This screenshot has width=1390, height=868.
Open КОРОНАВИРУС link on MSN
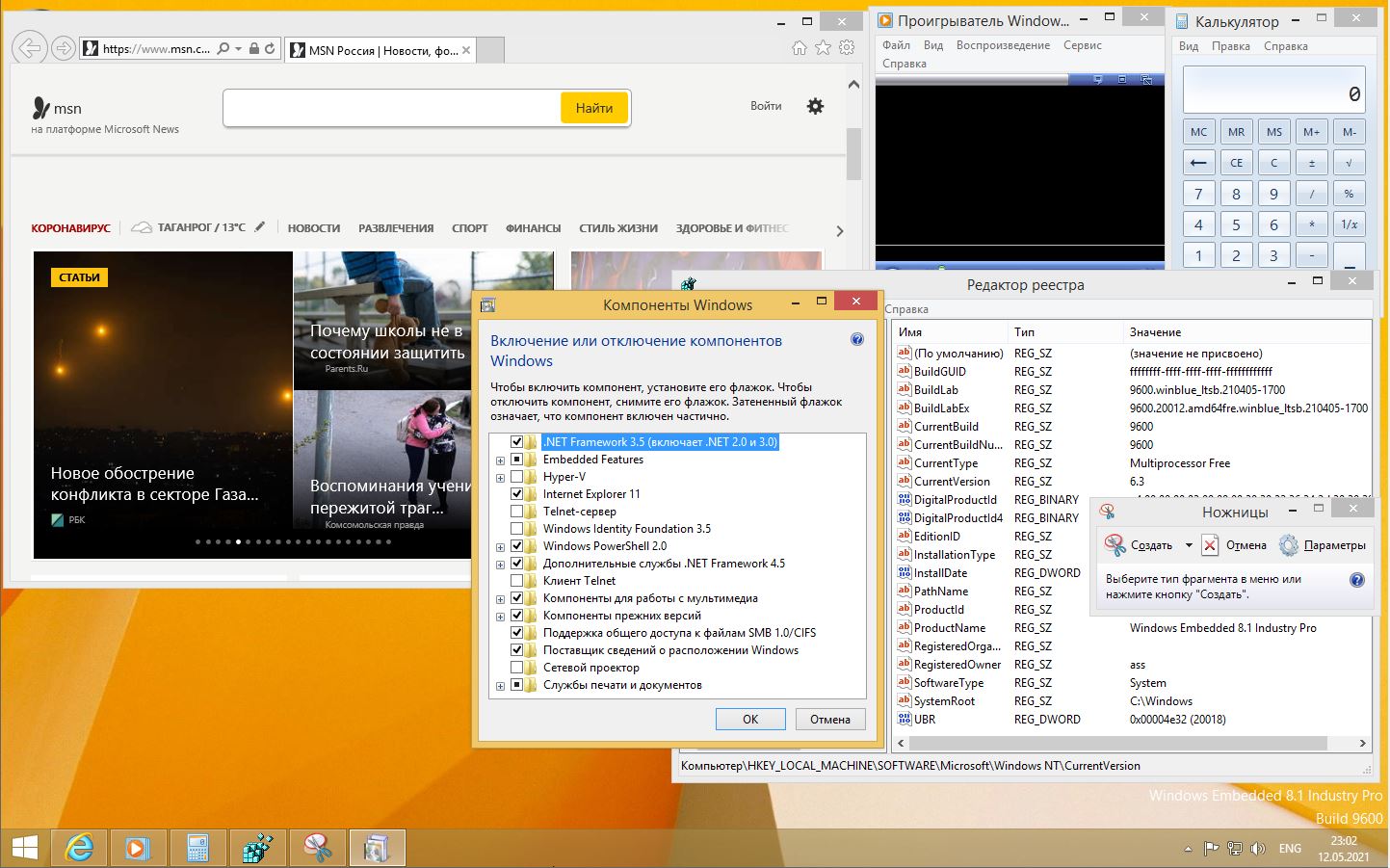click(71, 228)
